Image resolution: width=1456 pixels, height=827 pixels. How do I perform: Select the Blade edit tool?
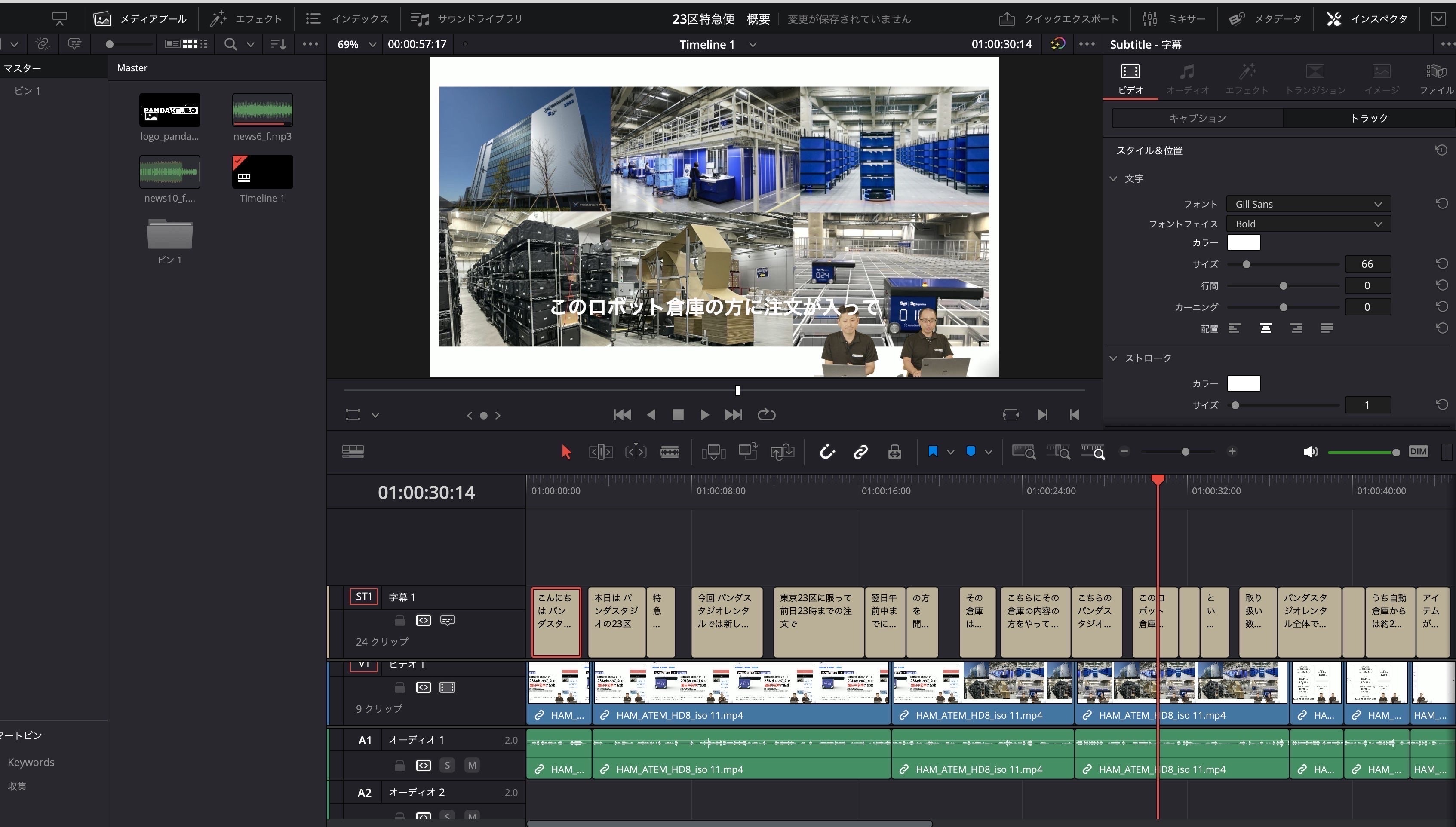tap(670, 452)
